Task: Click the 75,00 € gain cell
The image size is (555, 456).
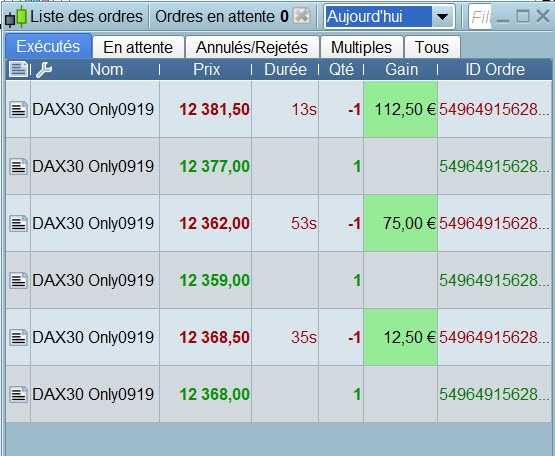Action: tap(401, 223)
